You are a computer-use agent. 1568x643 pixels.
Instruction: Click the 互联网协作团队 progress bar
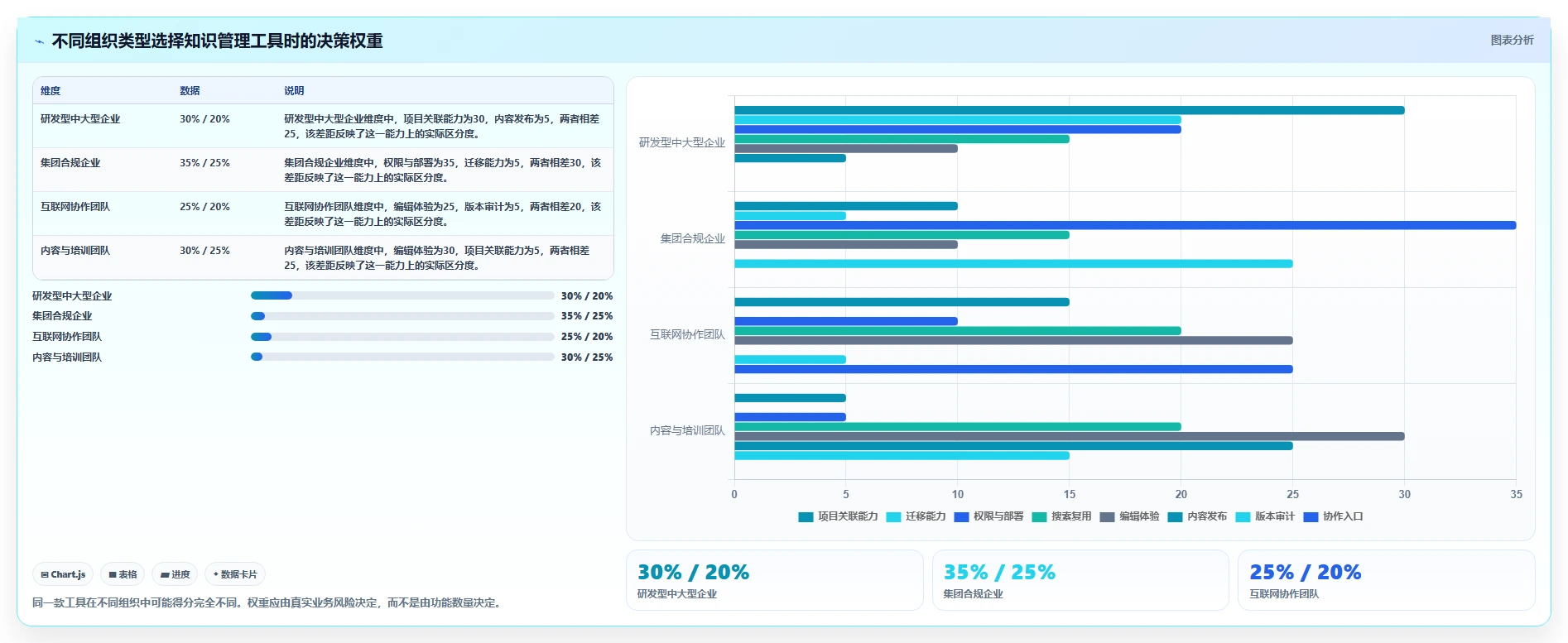tap(402, 337)
